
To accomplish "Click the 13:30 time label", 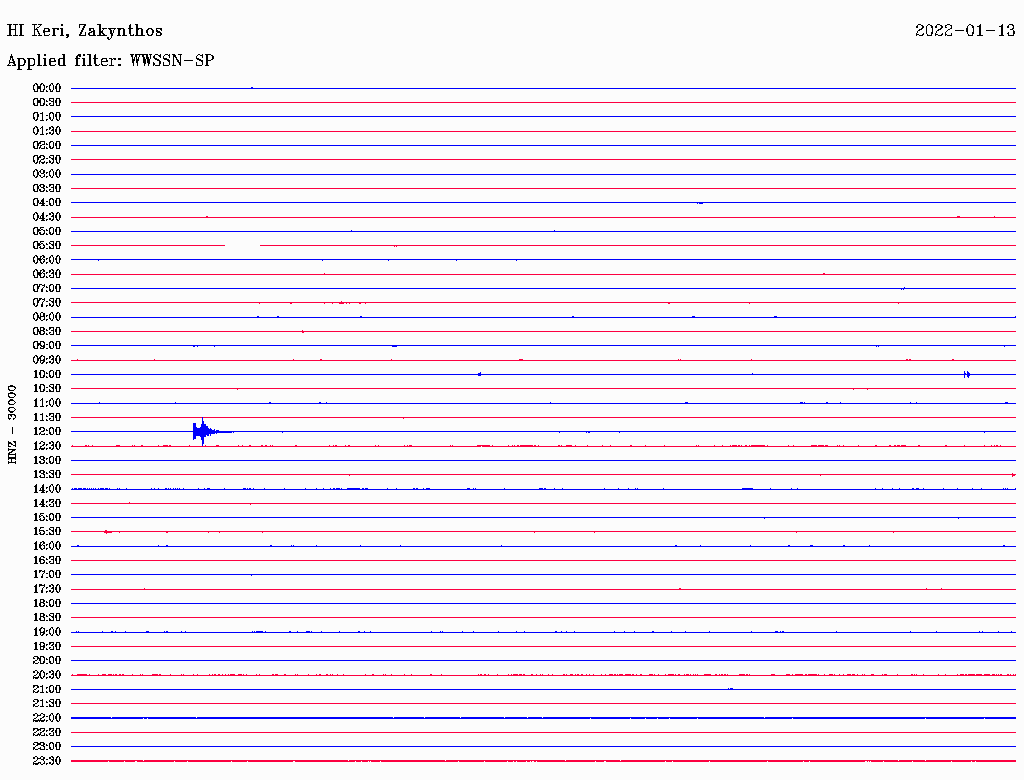I will pos(47,474).
